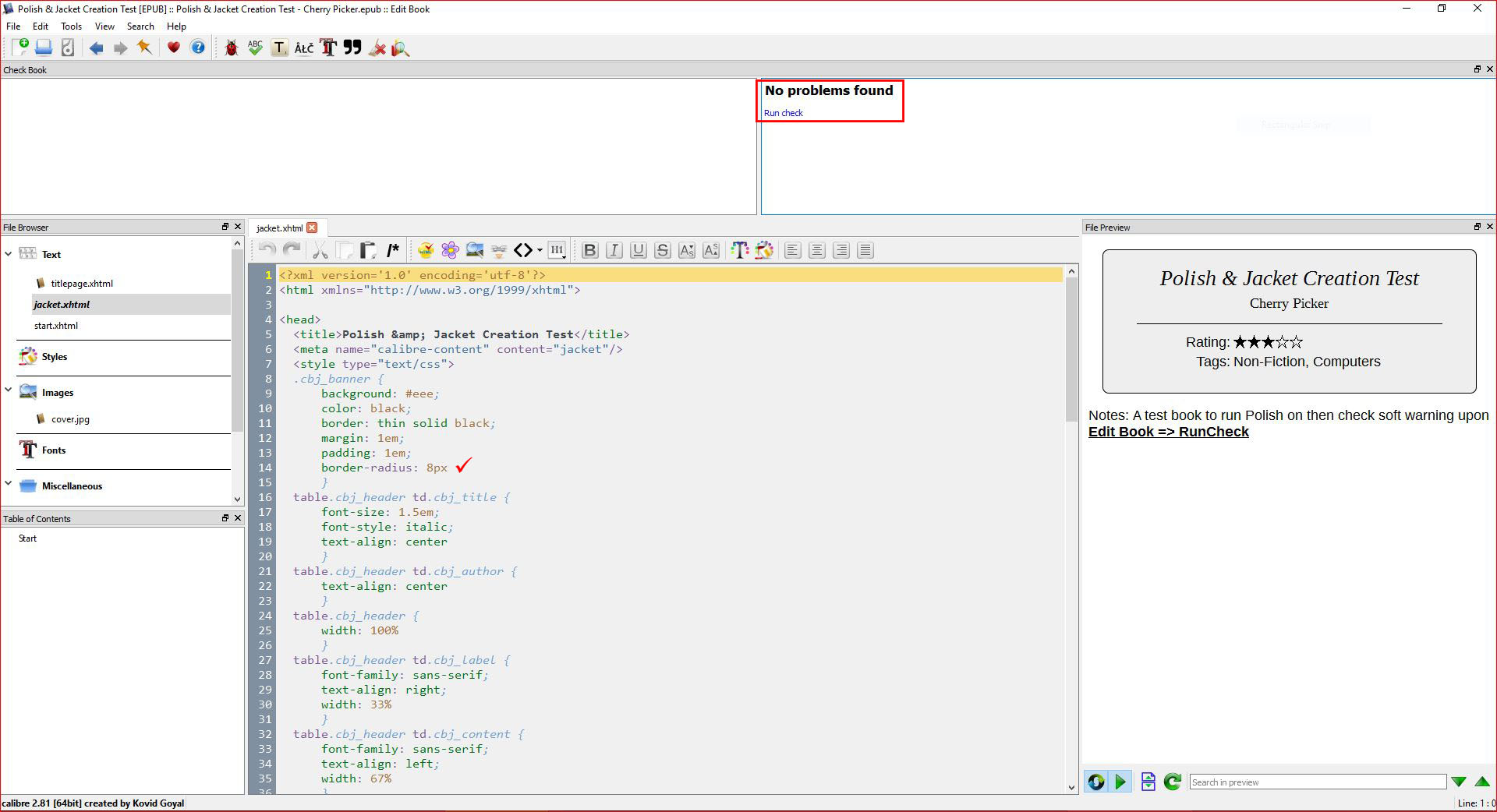Beautify current file with flower icon
The width and height of the screenshot is (1497, 812).
tap(450, 250)
